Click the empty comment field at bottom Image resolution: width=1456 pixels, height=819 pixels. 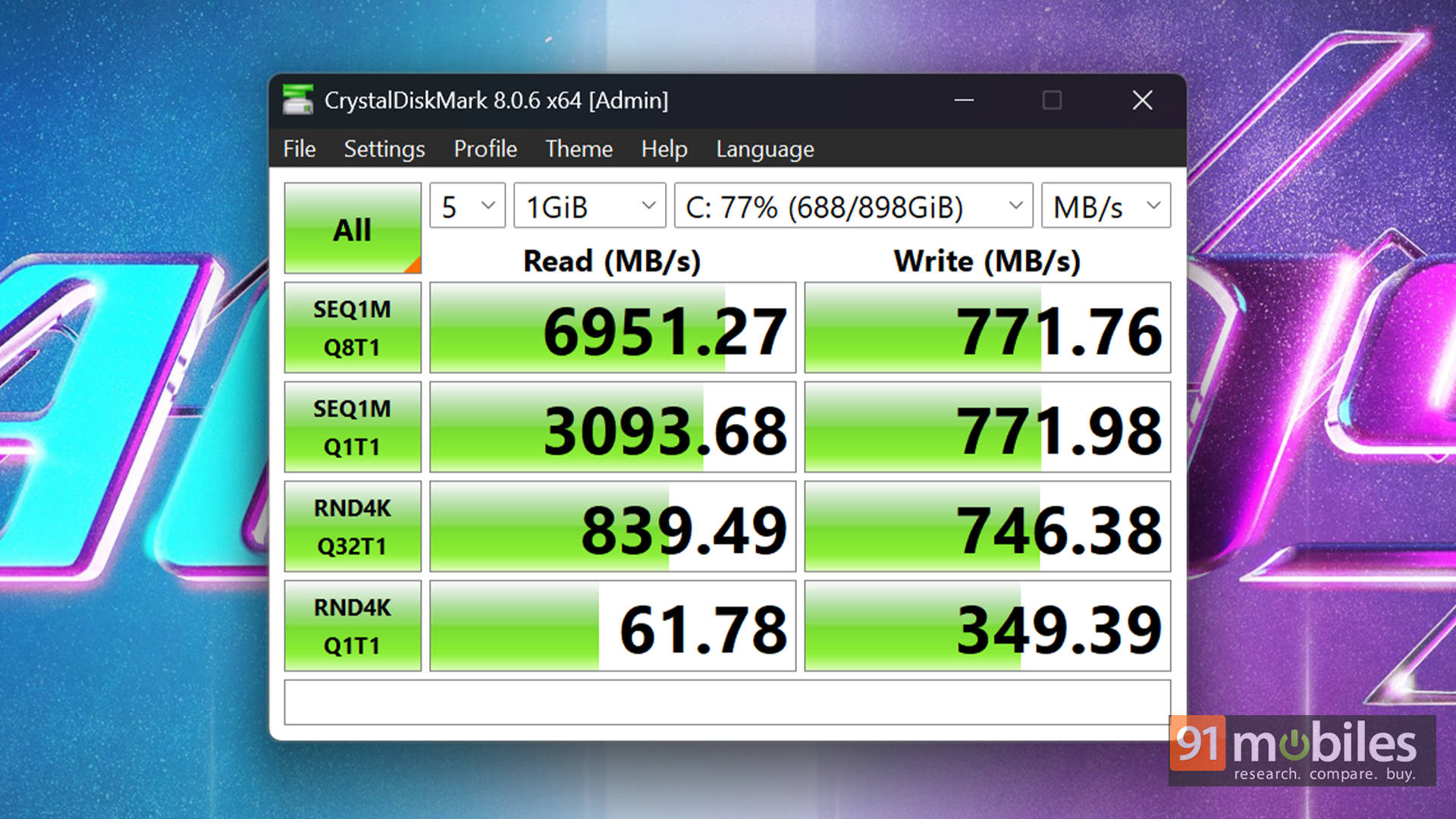click(x=727, y=702)
